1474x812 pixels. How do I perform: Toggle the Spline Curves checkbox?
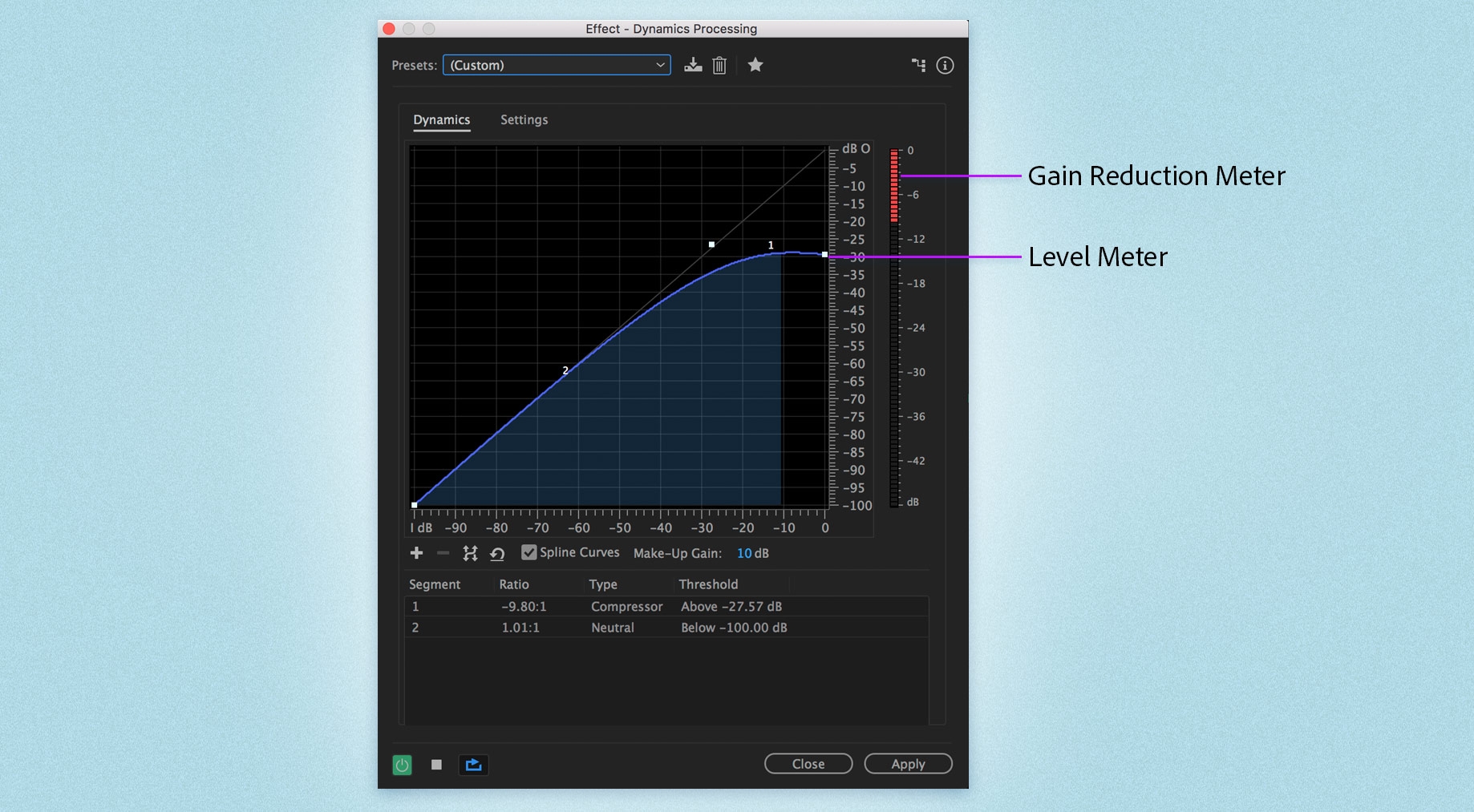[529, 552]
